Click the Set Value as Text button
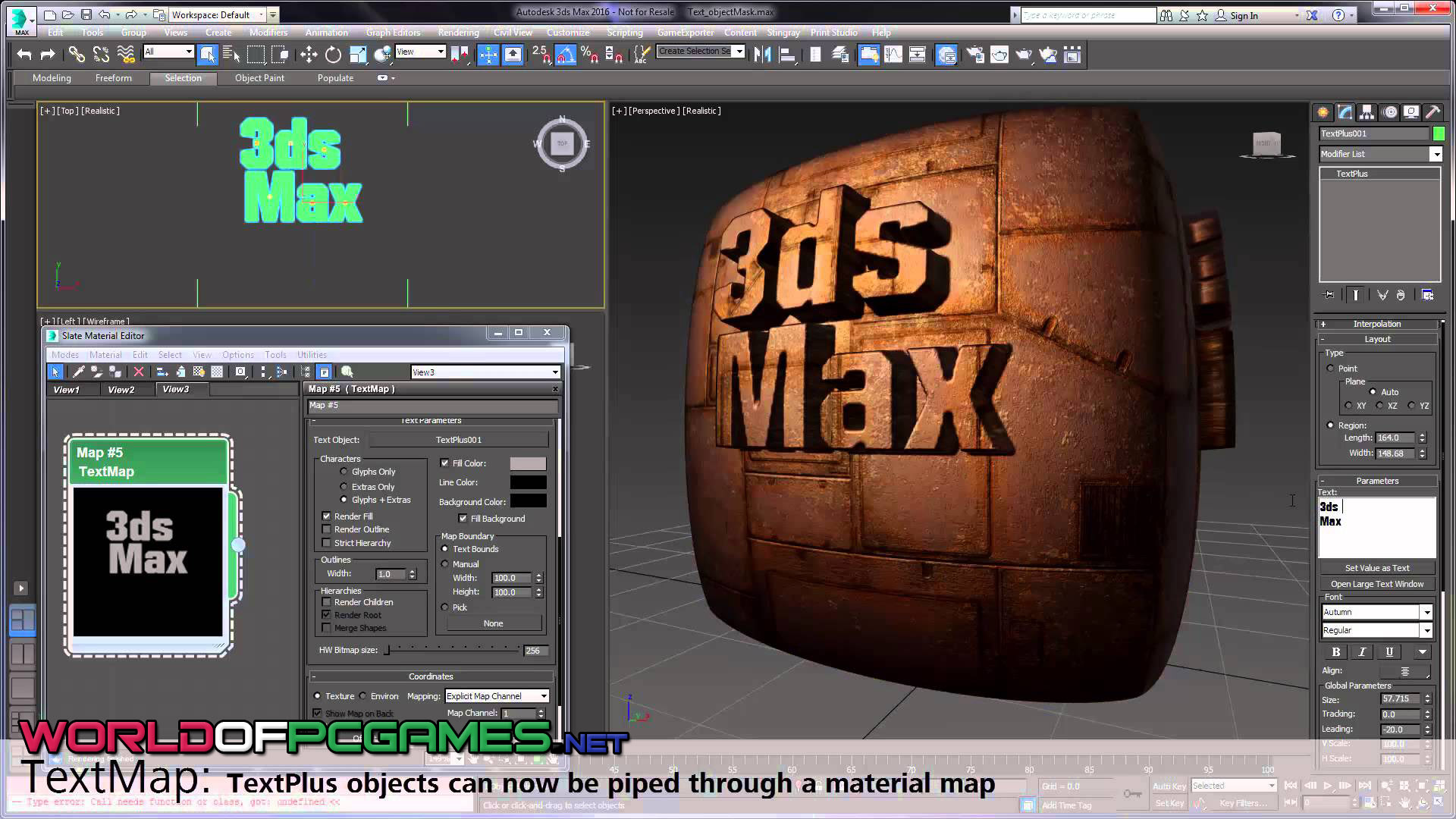1456x819 pixels. tap(1376, 568)
